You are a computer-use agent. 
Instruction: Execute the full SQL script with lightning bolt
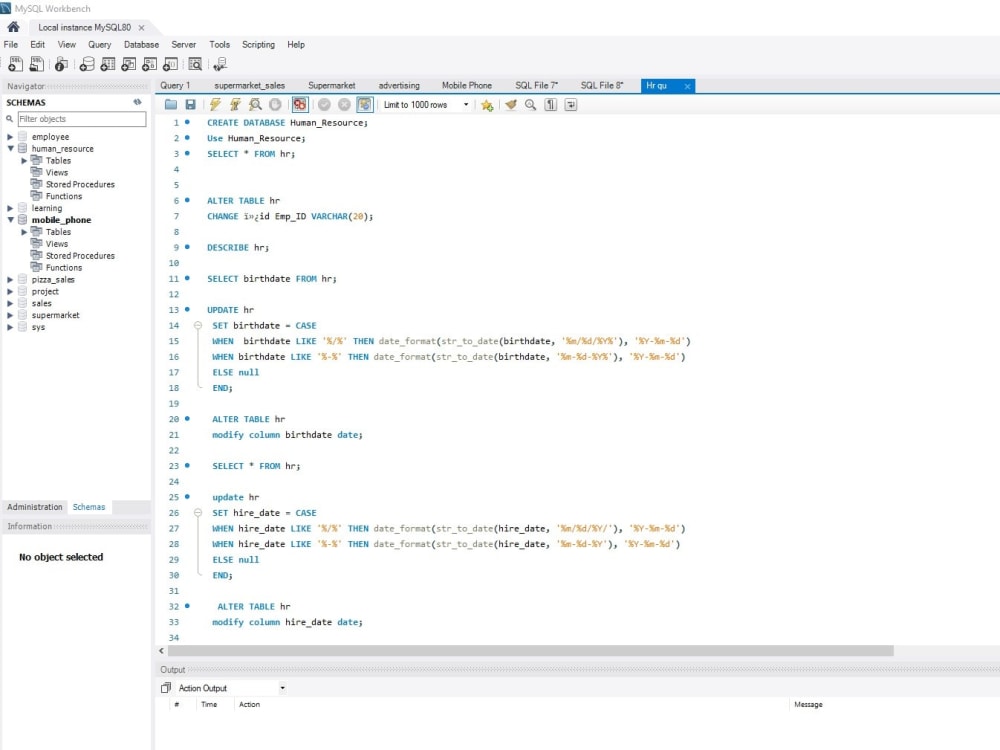pos(215,104)
